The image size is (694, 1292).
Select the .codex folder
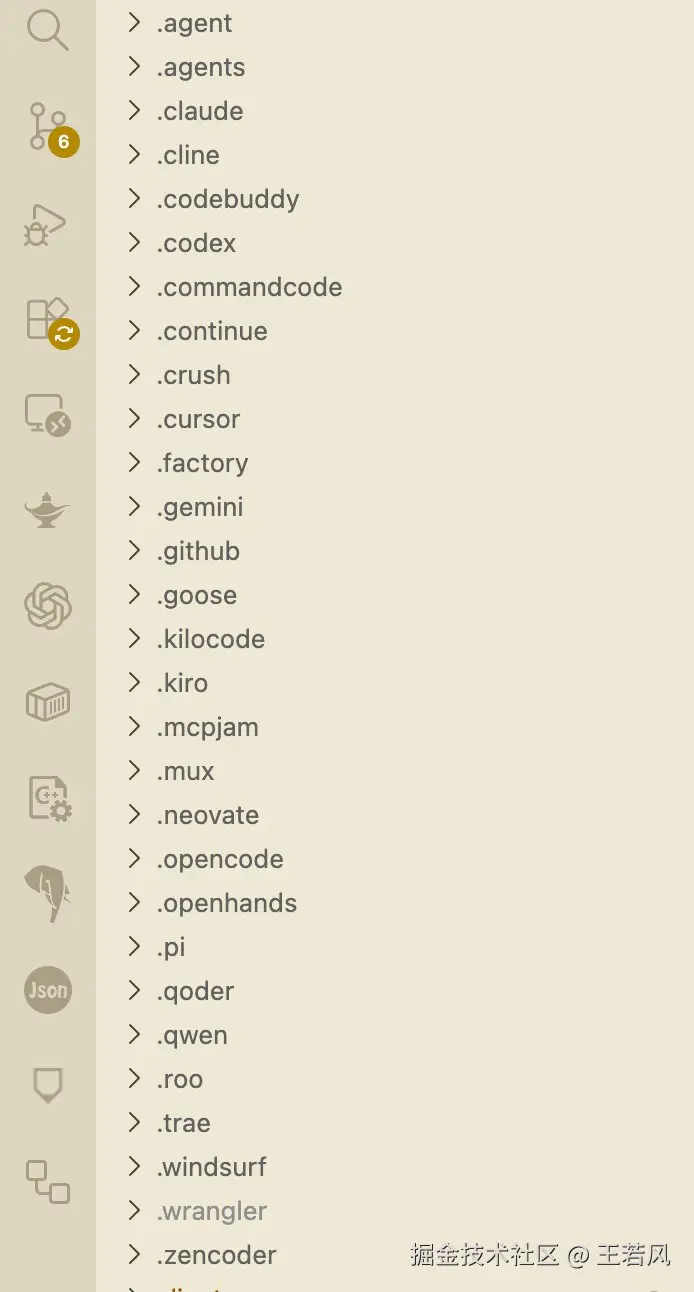click(196, 243)
